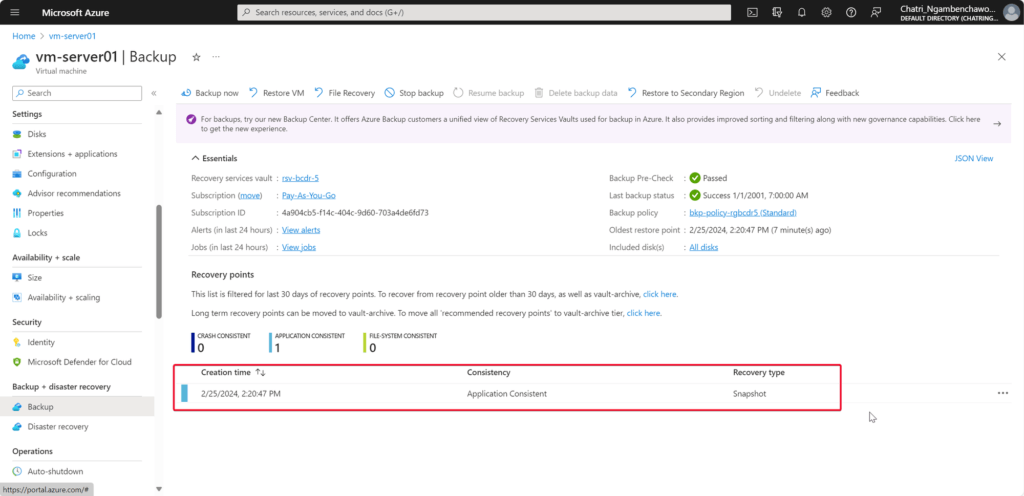Select the 2/25/2024, 2:20:47 PM recovery point

click(x=241, y=394)
